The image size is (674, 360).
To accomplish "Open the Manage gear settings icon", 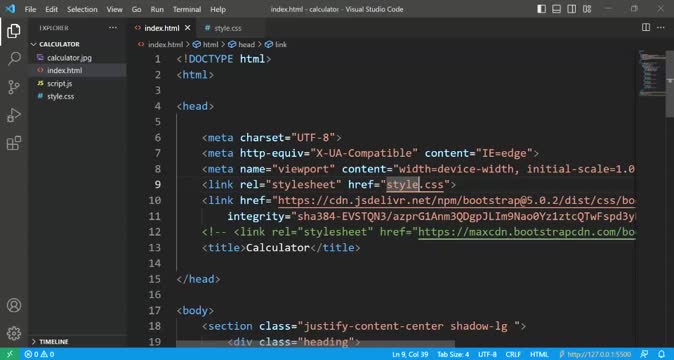I will coord(14,333).
